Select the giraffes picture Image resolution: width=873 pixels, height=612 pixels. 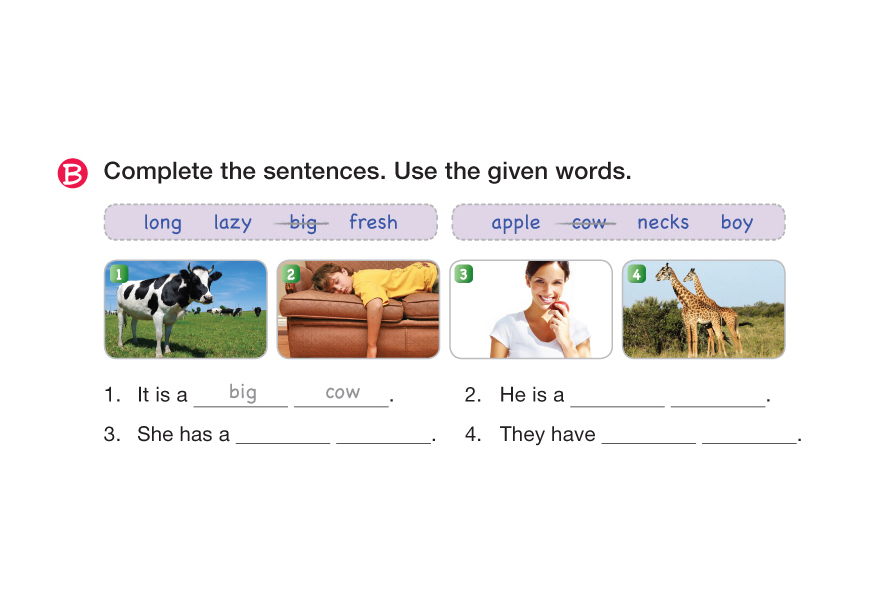(703, 309)
